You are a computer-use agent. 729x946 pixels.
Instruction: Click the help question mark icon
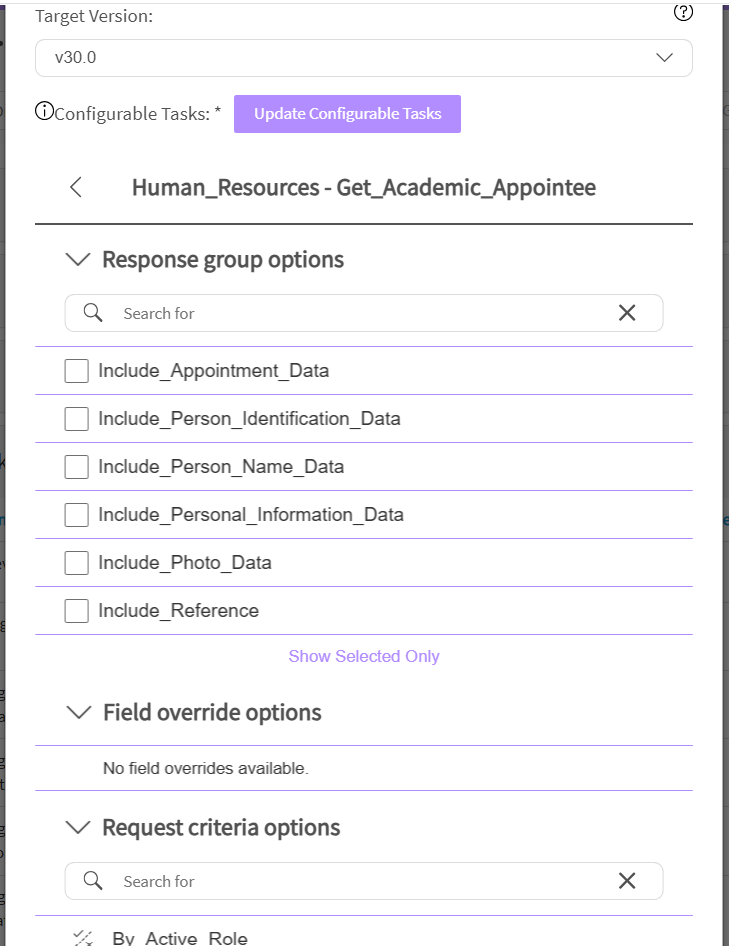(683, 13)
